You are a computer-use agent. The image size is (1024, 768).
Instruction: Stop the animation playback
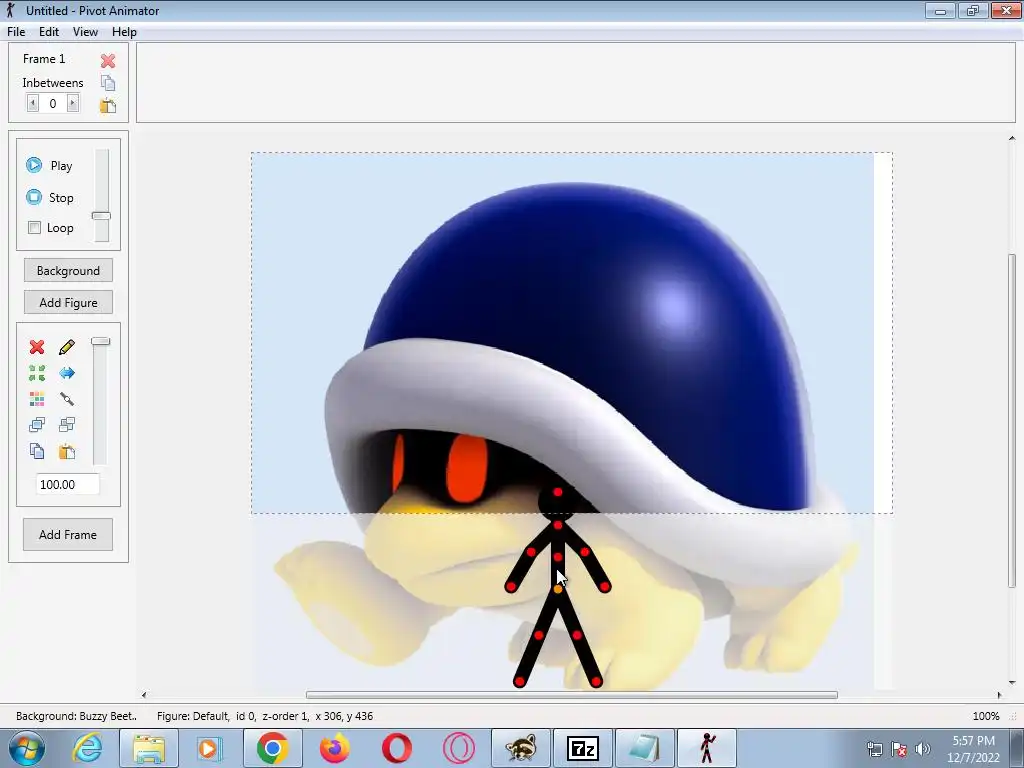pos(49,197)
